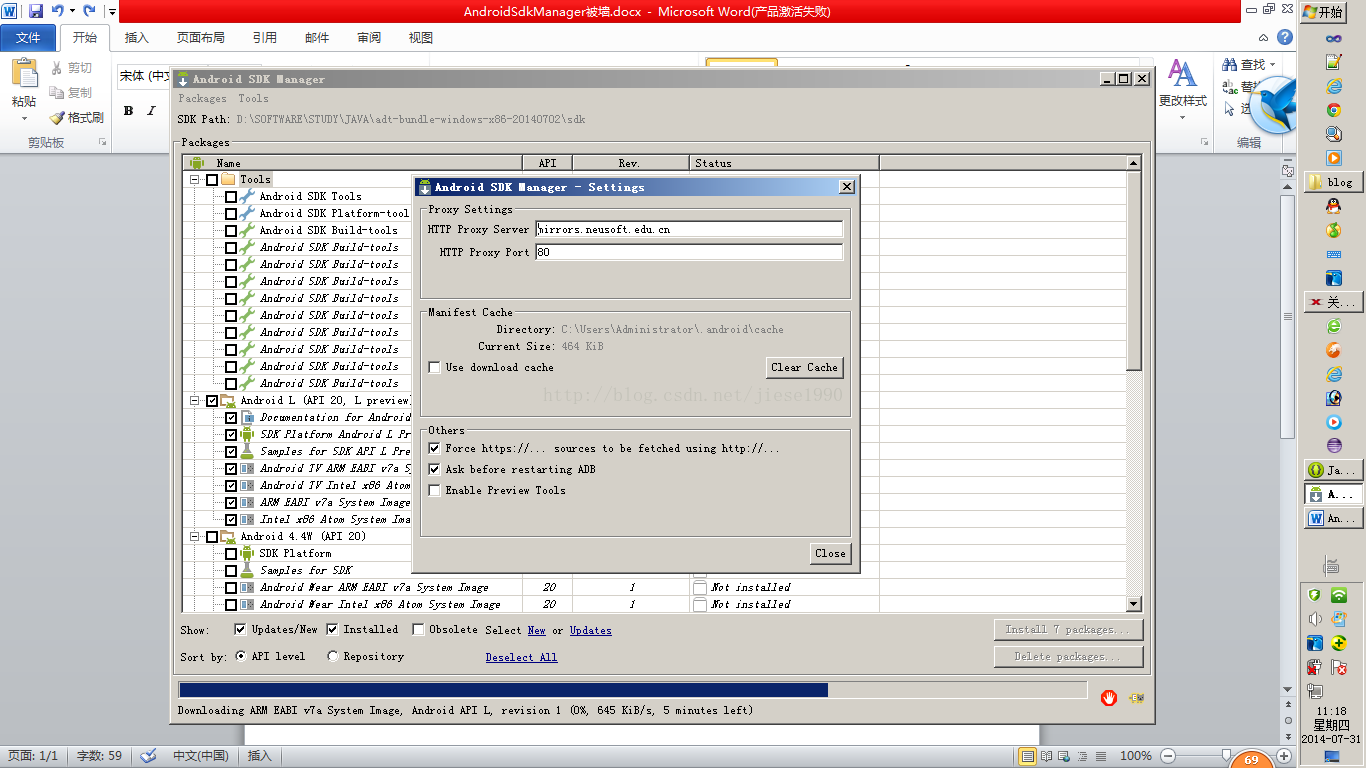This screenshot has height=768, width=1366.
Task: Switch to Insert (插入) ribbon tab
Action: [136, 38]
